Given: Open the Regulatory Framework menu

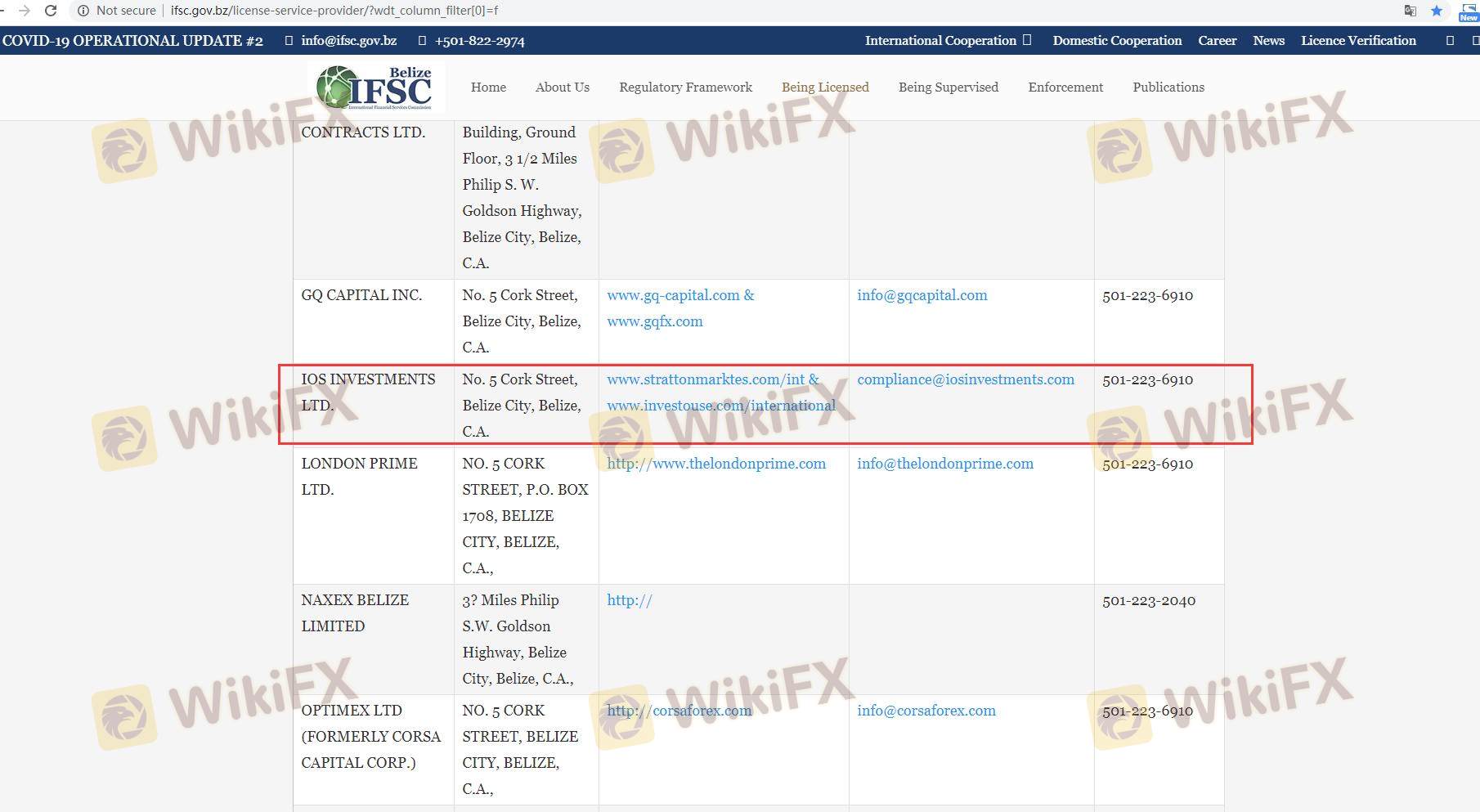Looking at the screenshot, I should [685, 87].
